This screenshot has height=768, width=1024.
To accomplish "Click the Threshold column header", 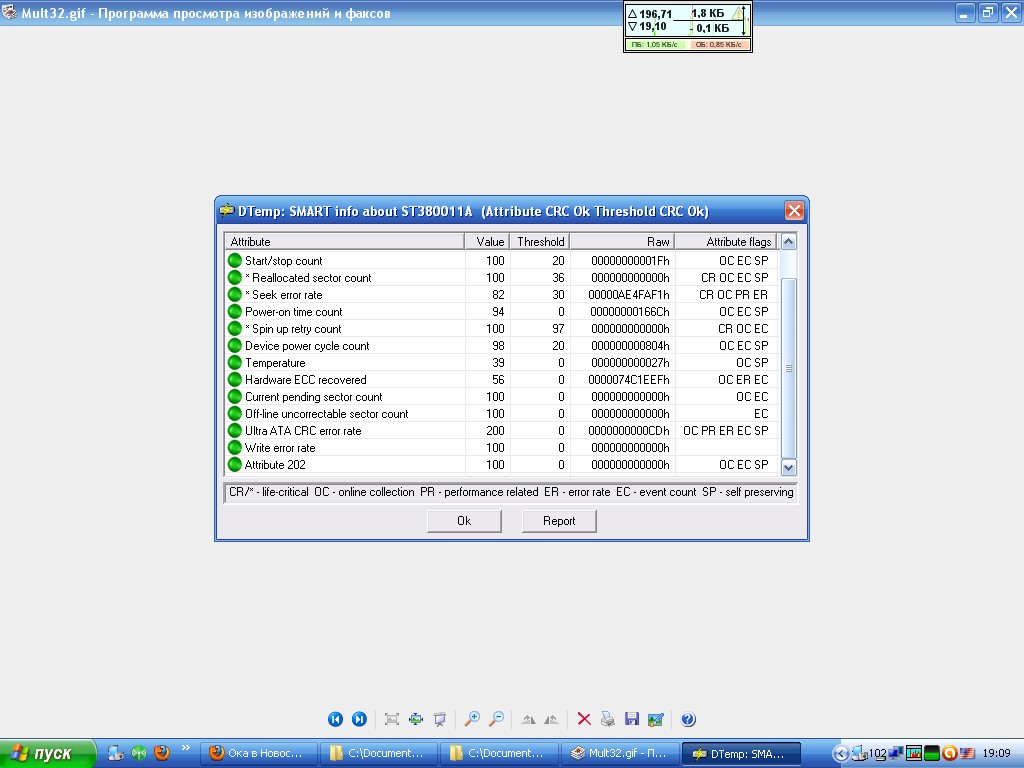I will coord(540,242).
